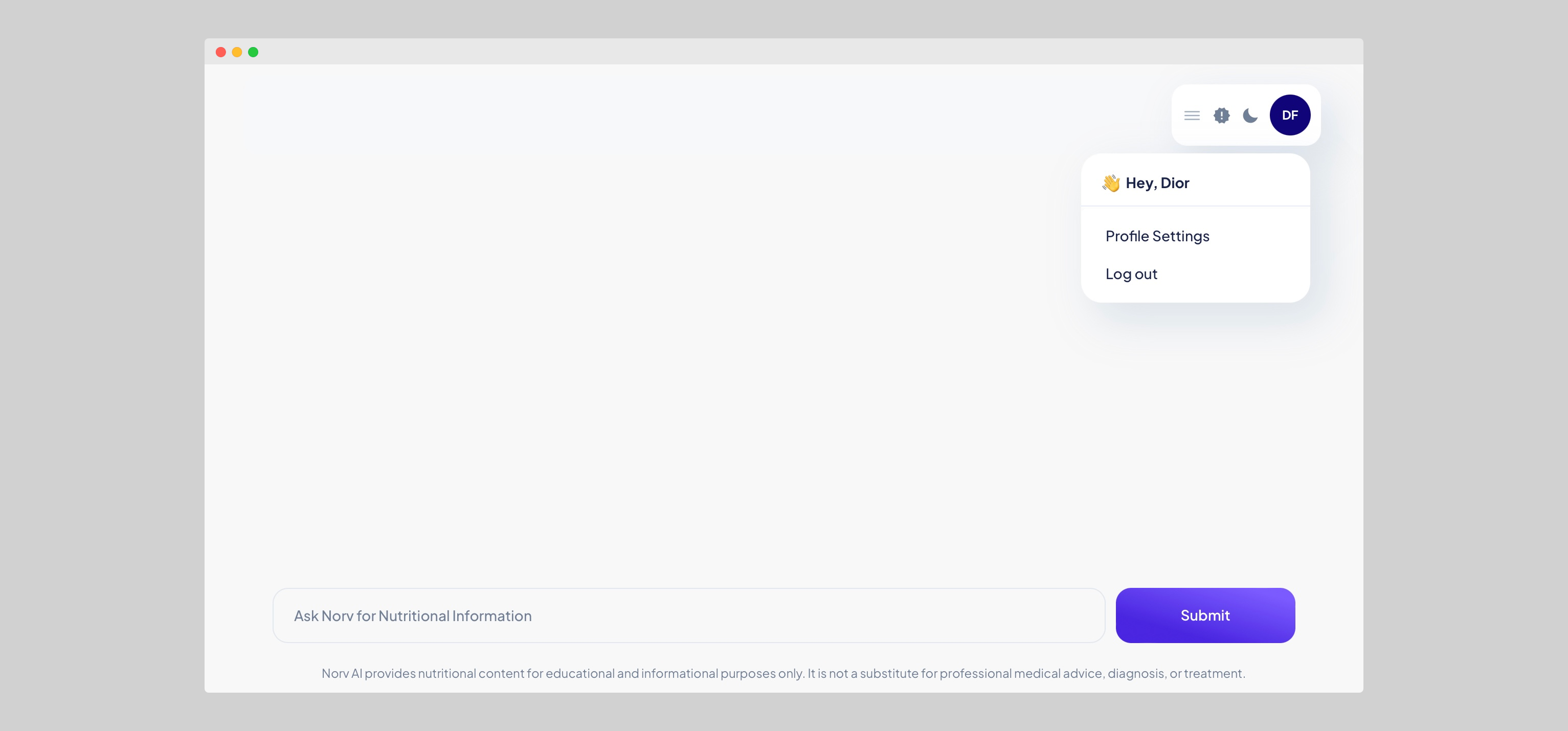
Task: Click the empty conversation area
Action: [x=609, y=335]
